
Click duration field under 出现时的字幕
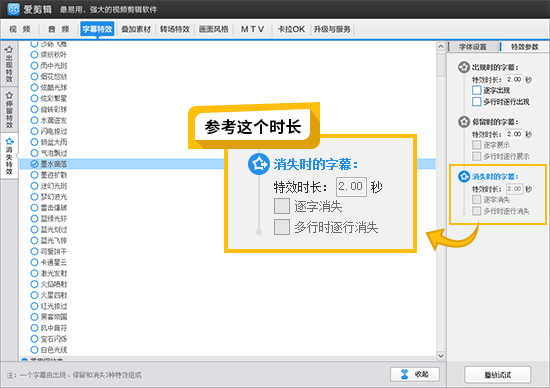coord(514,79)
